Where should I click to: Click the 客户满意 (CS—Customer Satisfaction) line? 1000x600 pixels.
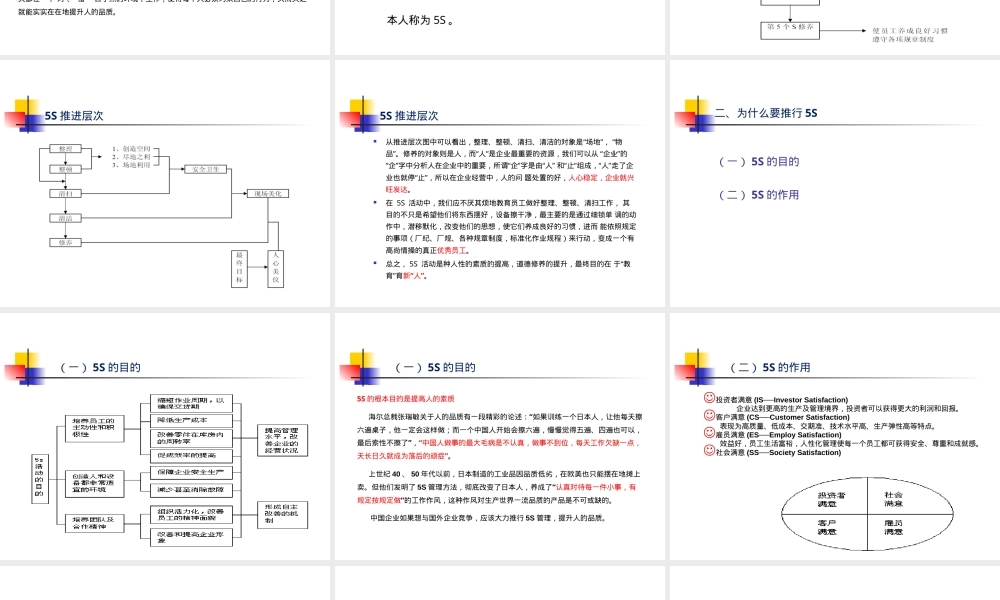(x=783, y=417)
